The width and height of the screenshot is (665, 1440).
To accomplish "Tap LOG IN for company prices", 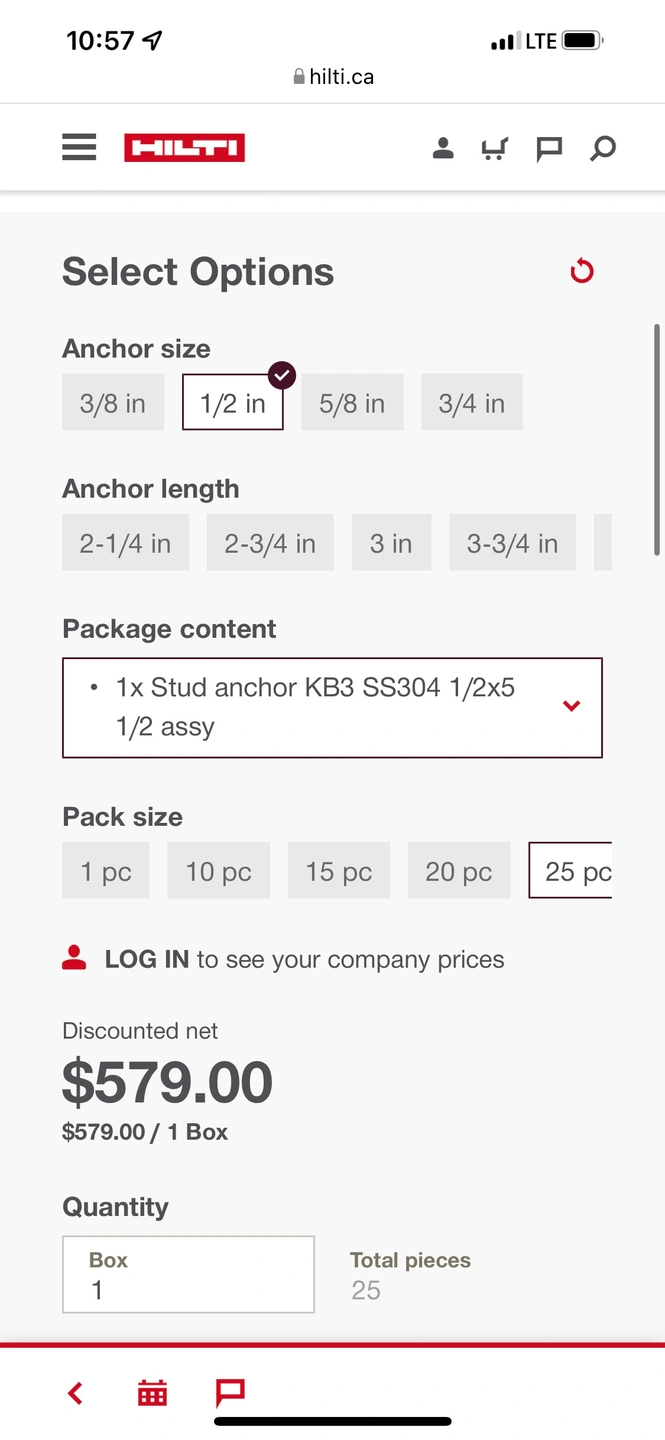I will tap(146, 960).
